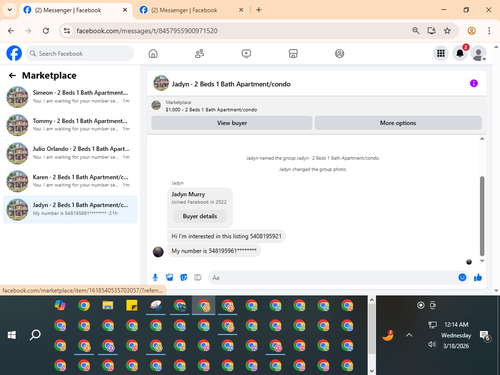The height and width of the screenshot is (375, 500).
Task: Open Simeon conversation in Marketplace list
Action: (x=70, y=97)
